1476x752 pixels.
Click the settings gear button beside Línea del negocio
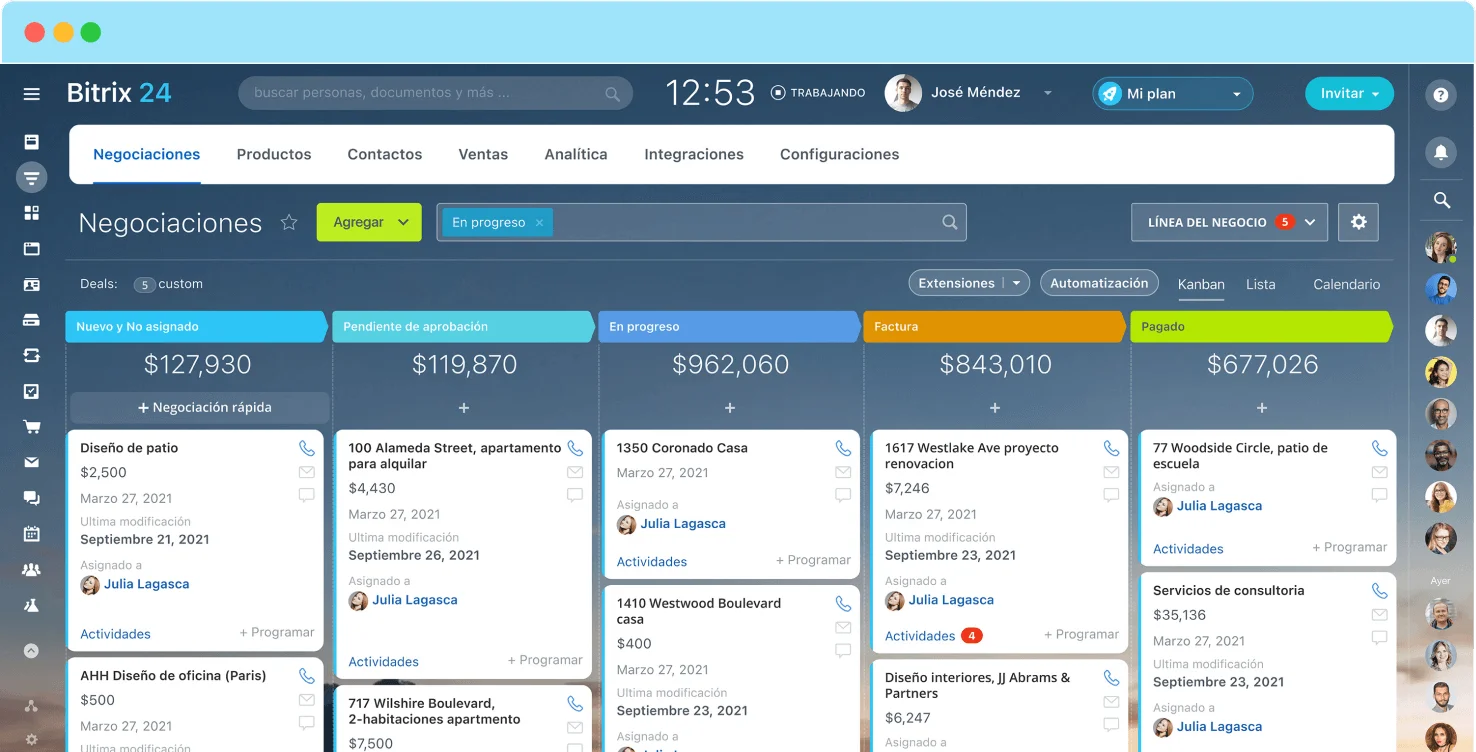pyautogui.click(x=1358, y=222)
